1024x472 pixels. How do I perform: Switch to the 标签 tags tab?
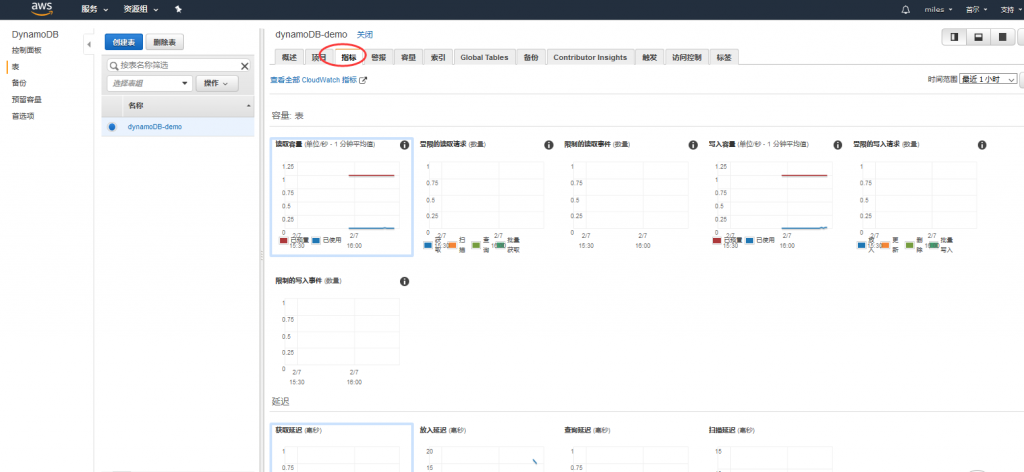pos(724,57)
